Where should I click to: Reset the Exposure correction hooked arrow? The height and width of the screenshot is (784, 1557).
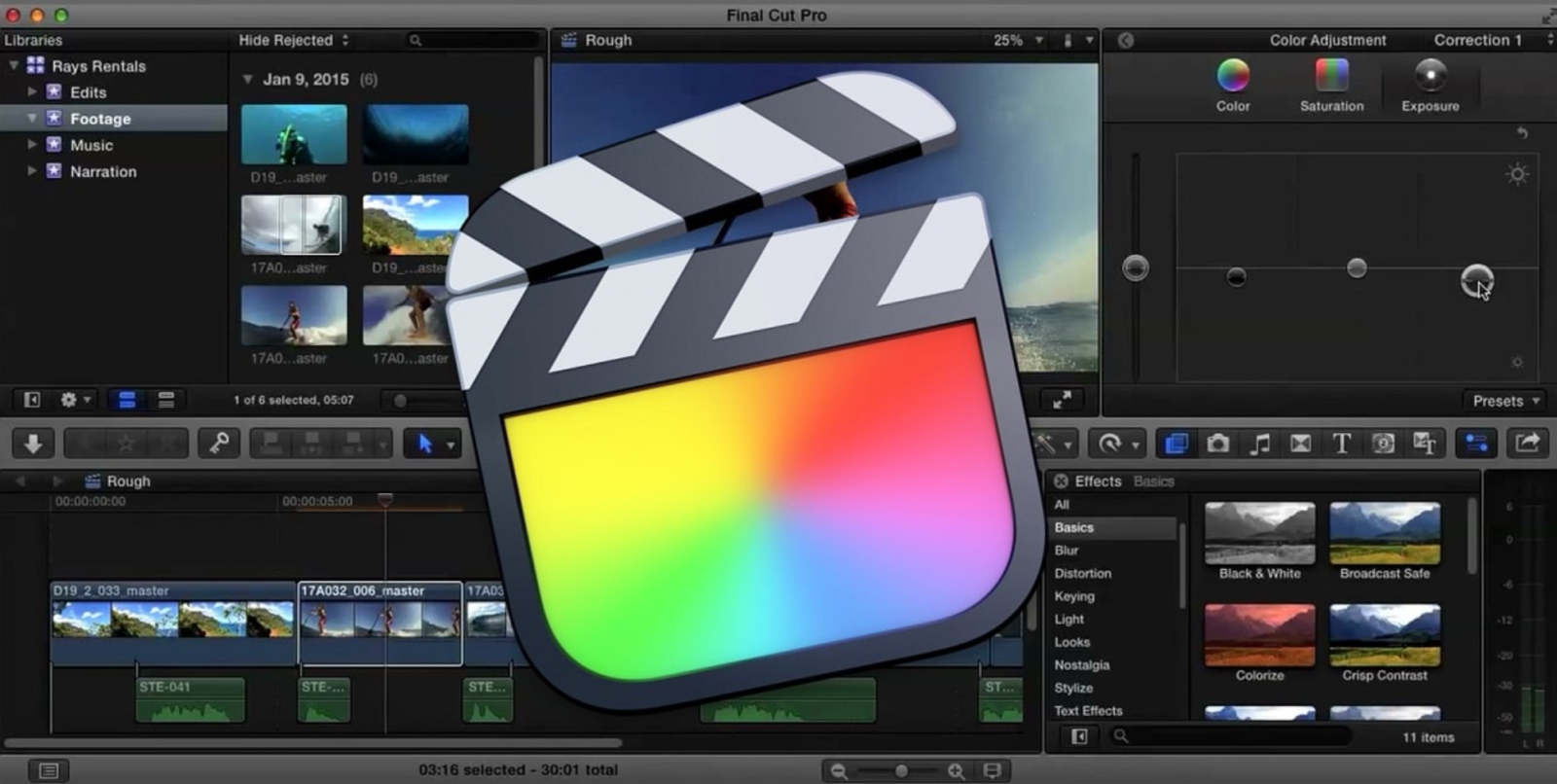1522,133
